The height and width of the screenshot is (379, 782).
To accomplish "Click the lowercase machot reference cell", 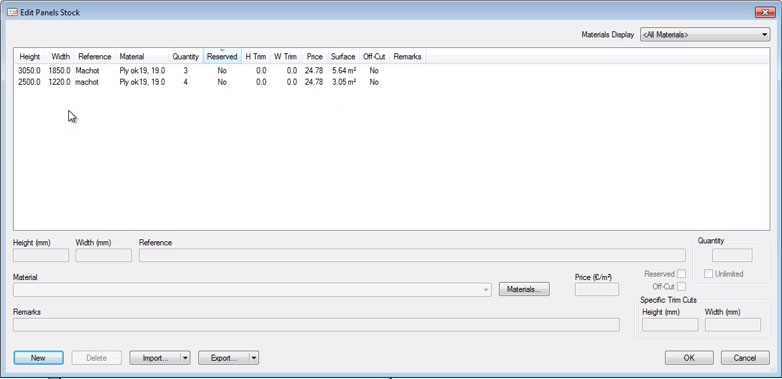I will [x=87, y=82].
